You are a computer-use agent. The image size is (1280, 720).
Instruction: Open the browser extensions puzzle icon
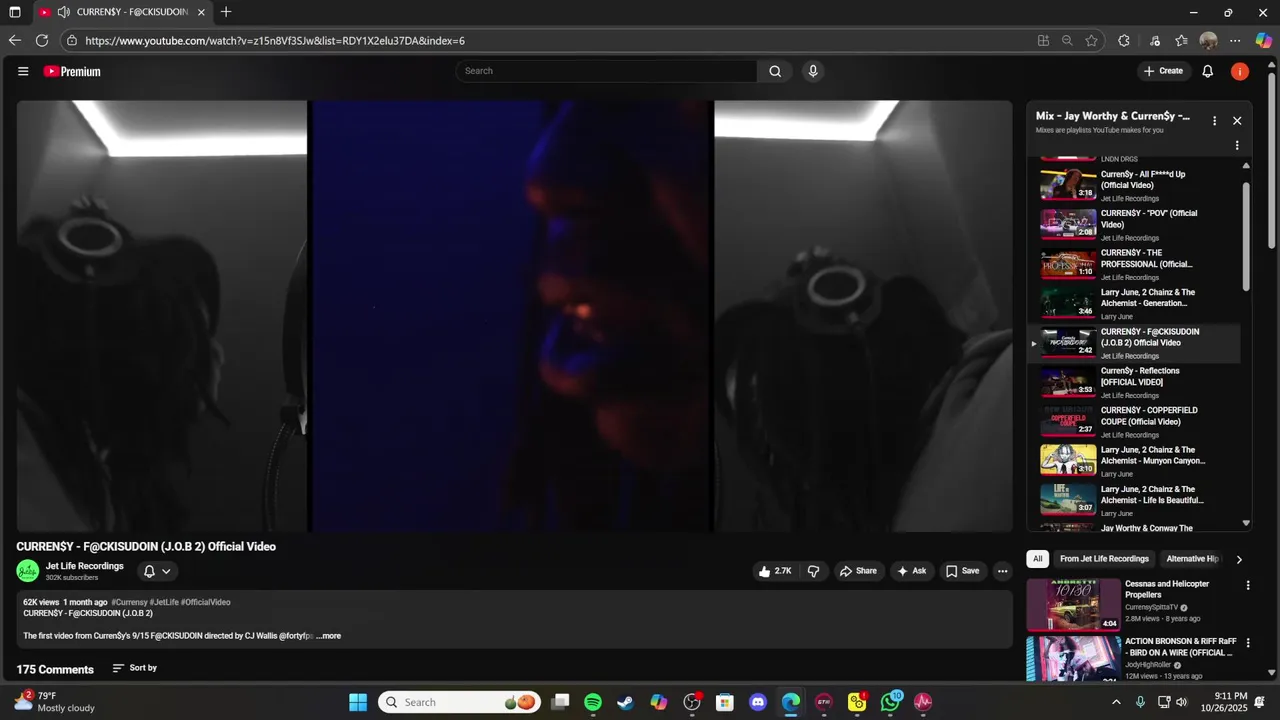click(1124, 41)
